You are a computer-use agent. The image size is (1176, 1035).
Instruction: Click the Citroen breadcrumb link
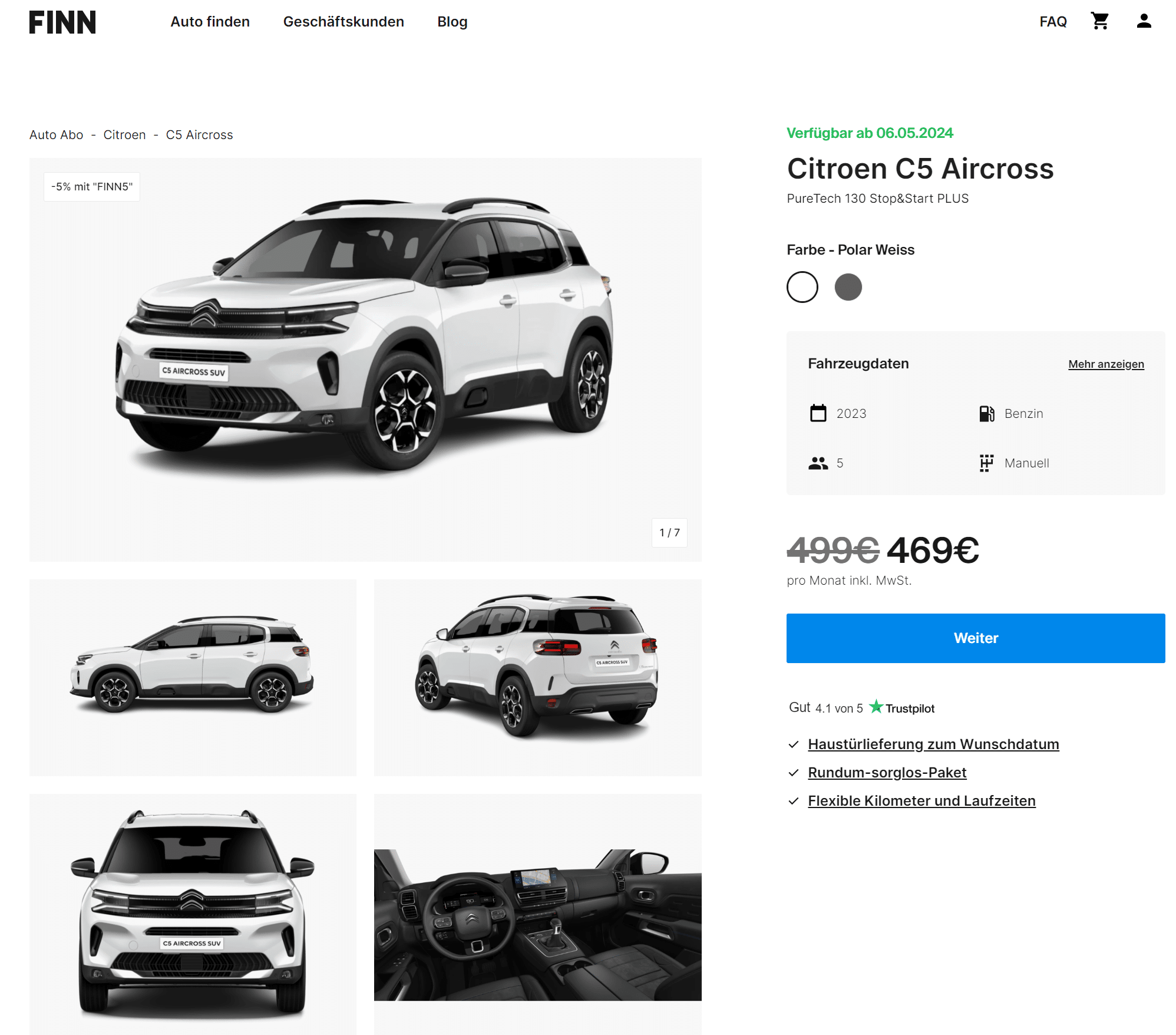click(124, 135)
